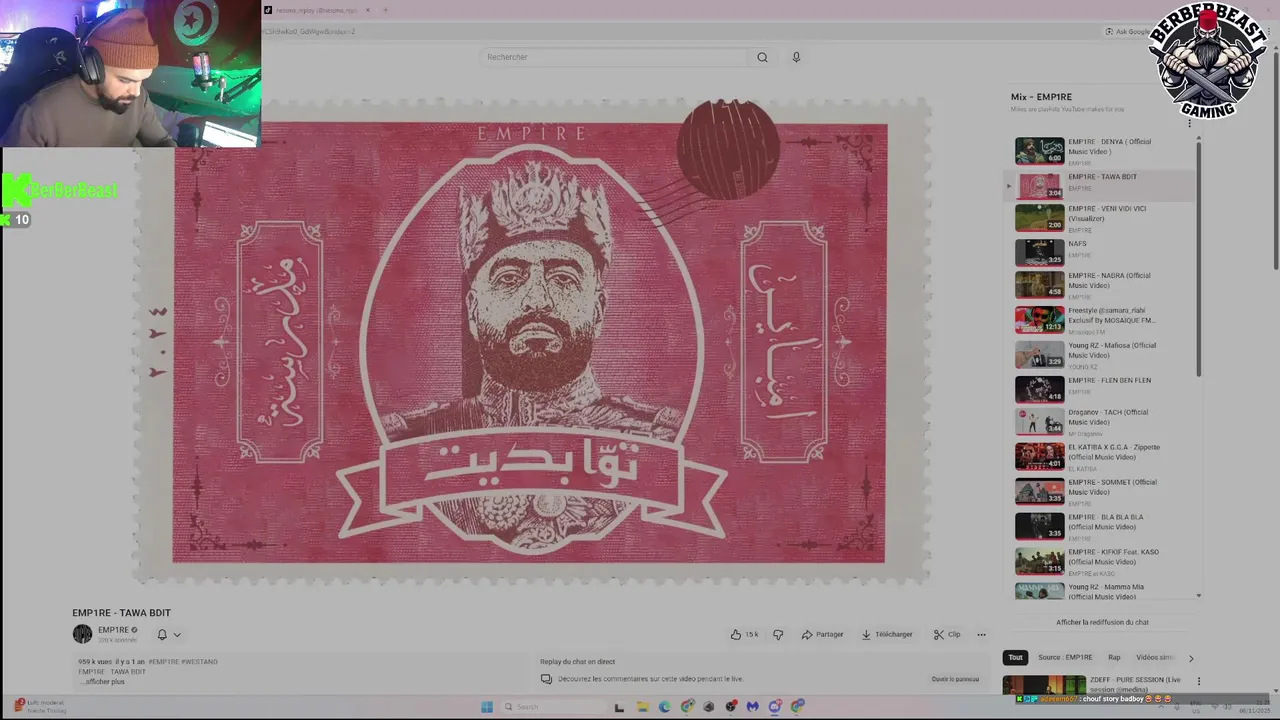Show chat replay via Afficher la rediffusion

point(1102,622)
